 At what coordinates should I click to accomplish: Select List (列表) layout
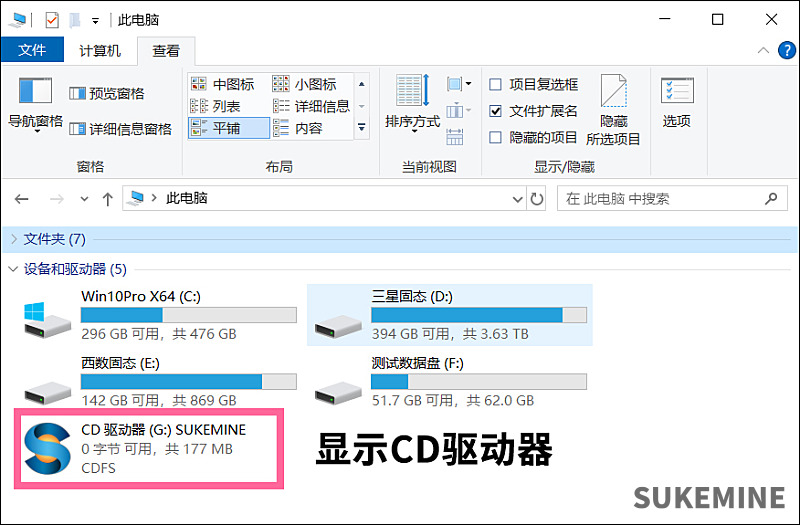click(215, 106)
